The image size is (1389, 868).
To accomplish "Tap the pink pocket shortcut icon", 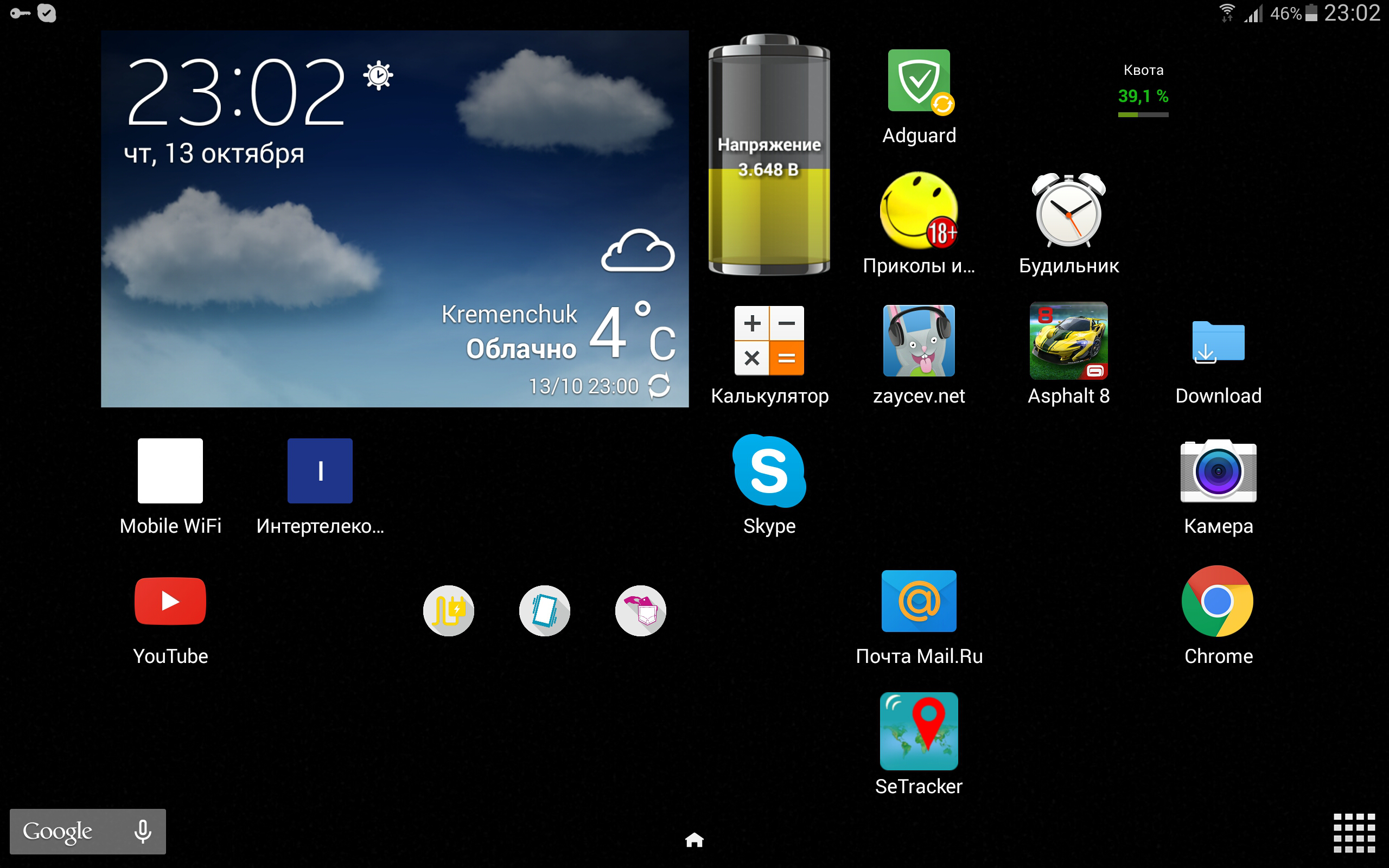I will point(641,610).
